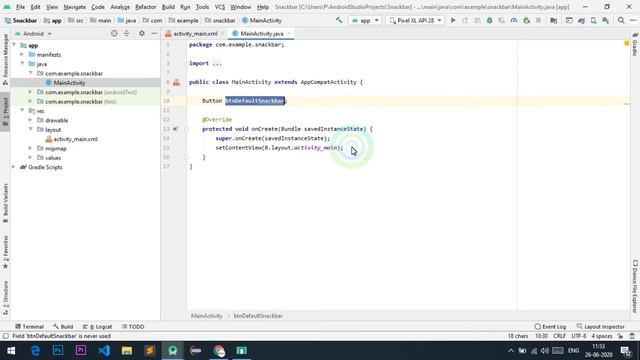Open Project panel gear settings
This screenshot has height=360, width=640.
click(142, 33)
